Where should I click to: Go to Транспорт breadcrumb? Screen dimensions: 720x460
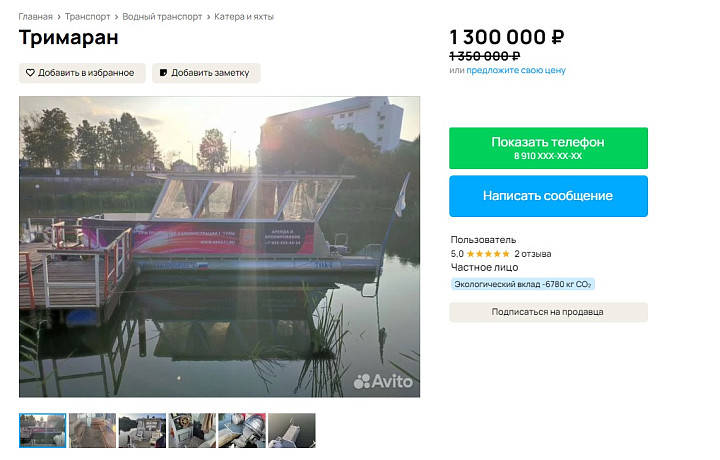pos(87,17)
